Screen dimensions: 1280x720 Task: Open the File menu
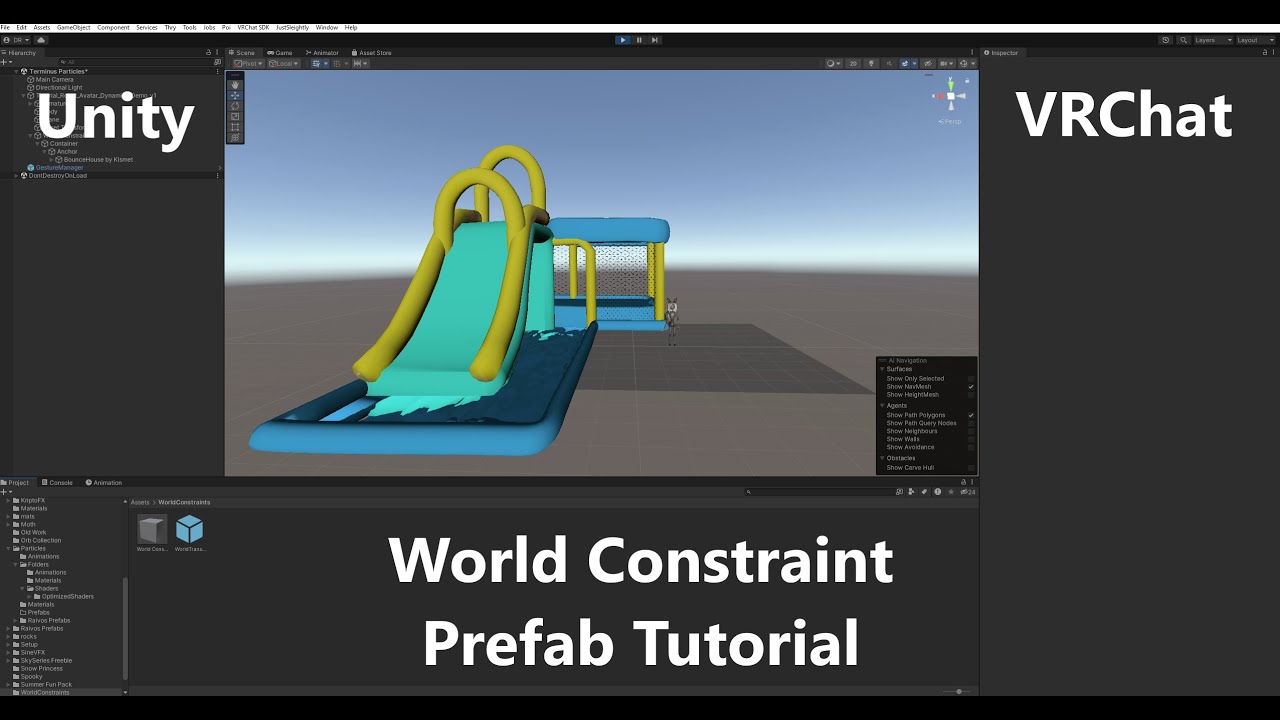7,27
